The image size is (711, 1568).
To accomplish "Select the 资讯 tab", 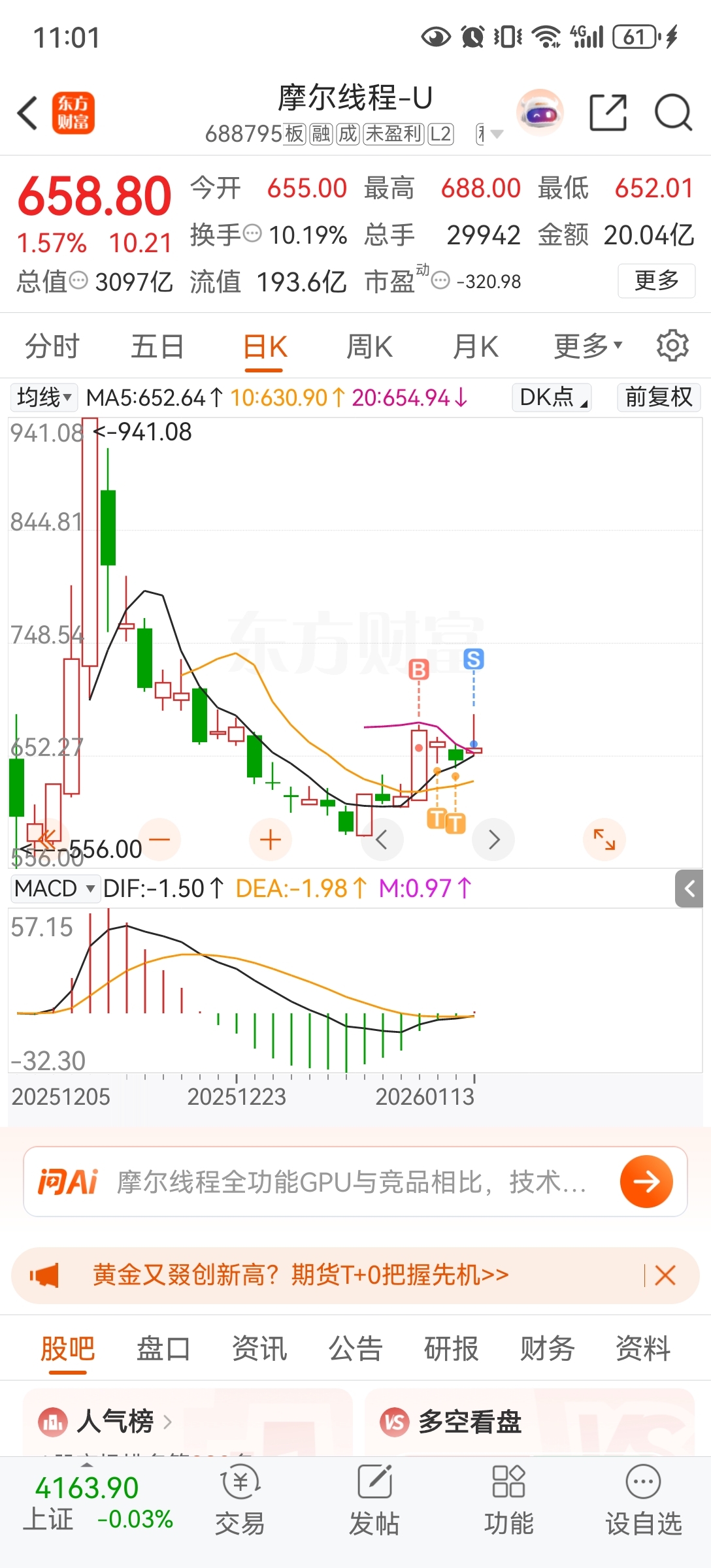I will click(259, 1348).
